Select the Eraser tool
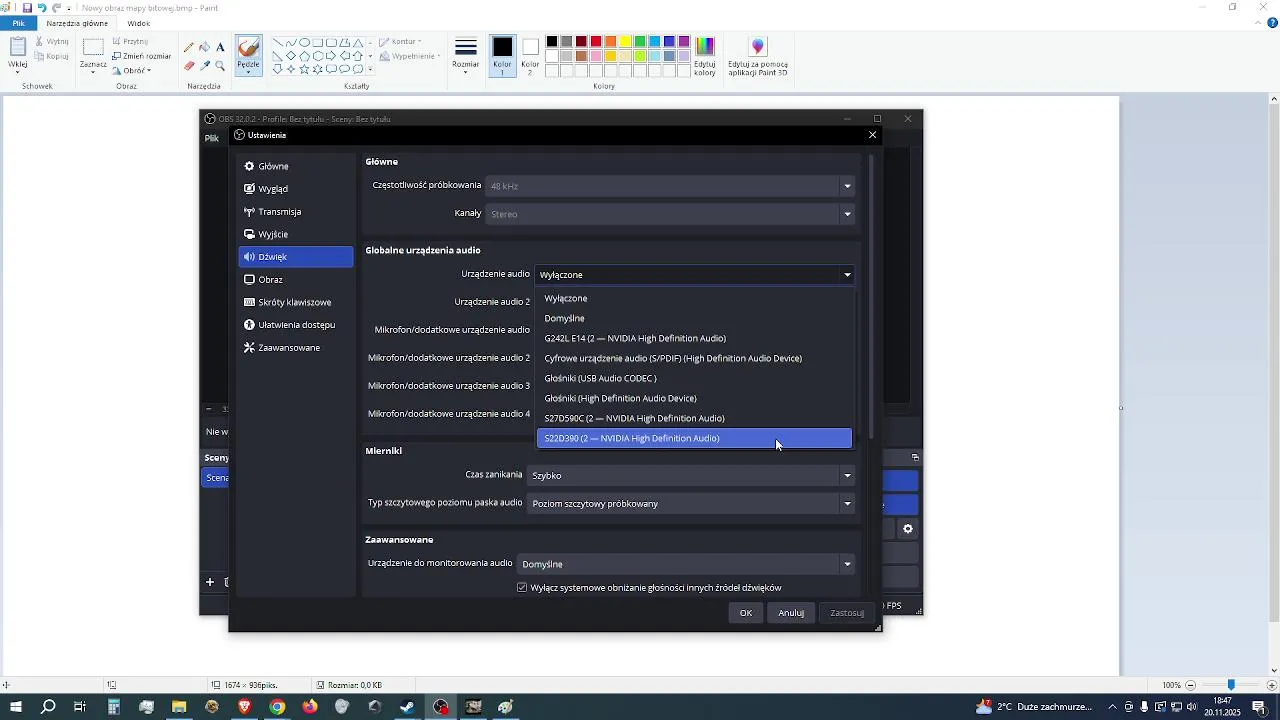This screenshot has width=1280, height=720. click(189, 66)
